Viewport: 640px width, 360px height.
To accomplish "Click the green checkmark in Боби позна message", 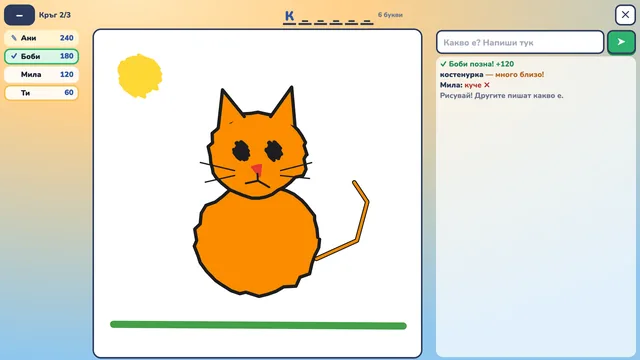I will (x=443, y=64).
